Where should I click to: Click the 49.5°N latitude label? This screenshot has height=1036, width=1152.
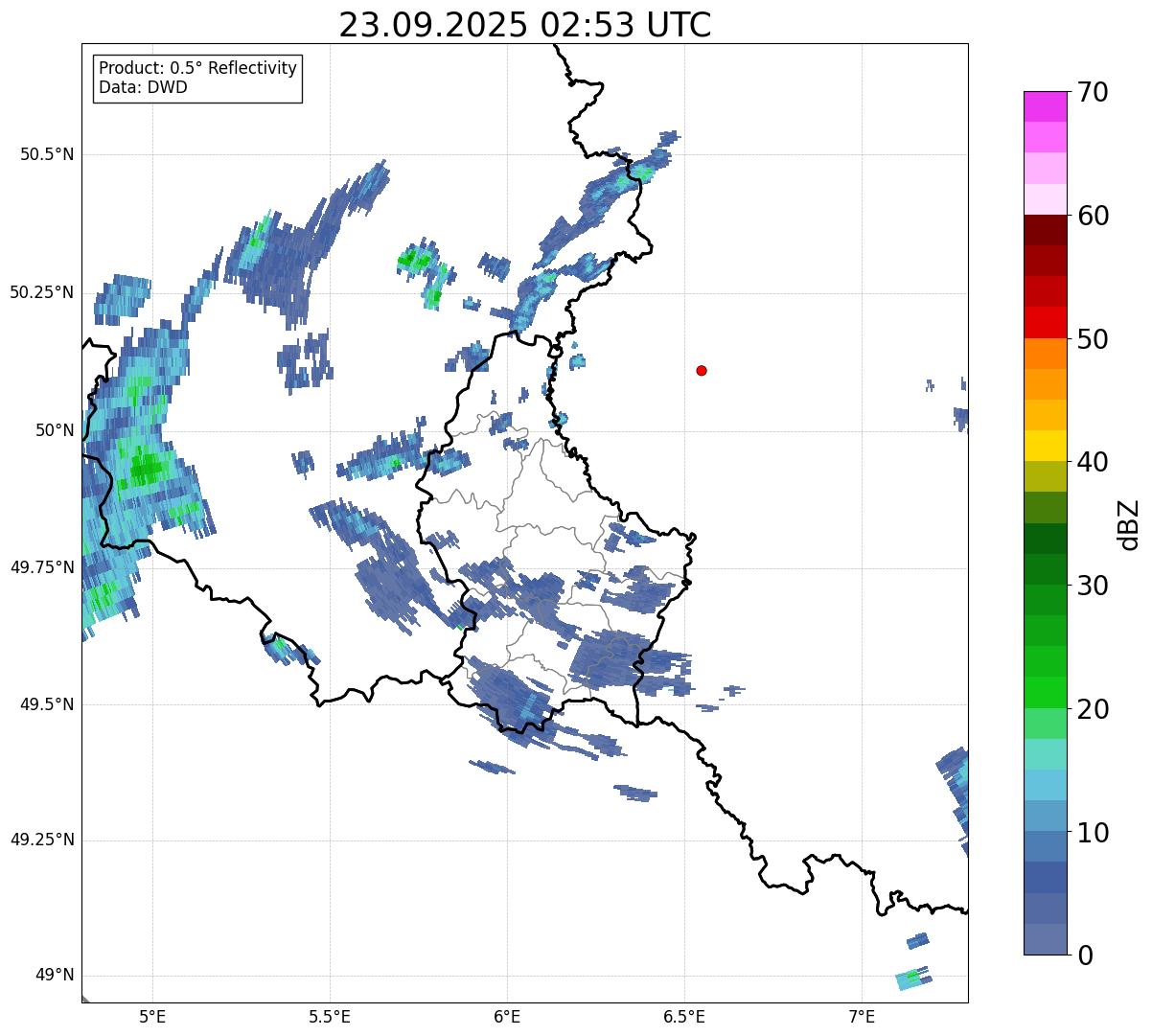point(46,704)
